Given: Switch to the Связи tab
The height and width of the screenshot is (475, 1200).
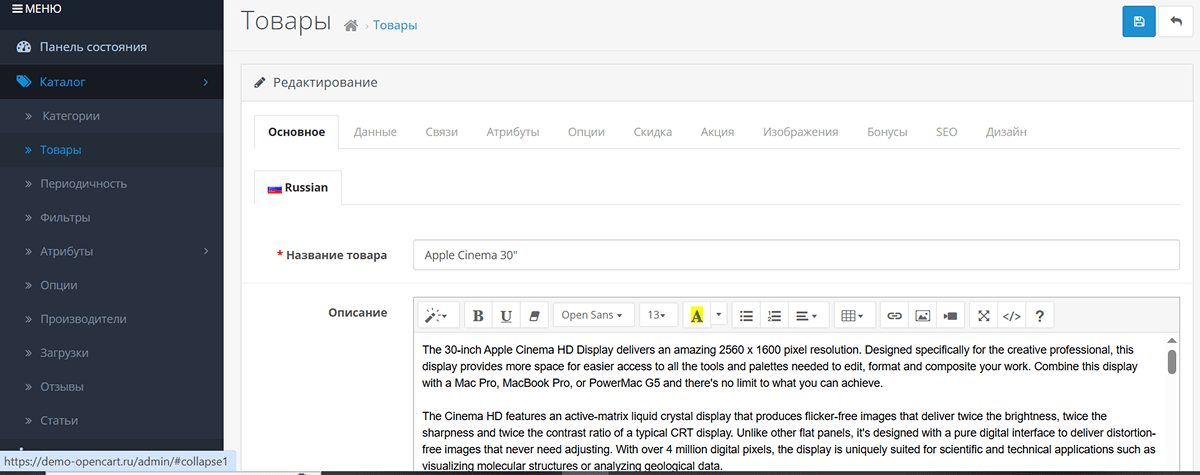Looking at the screenshot, I should pyautogui.click(x=441, y=132).
